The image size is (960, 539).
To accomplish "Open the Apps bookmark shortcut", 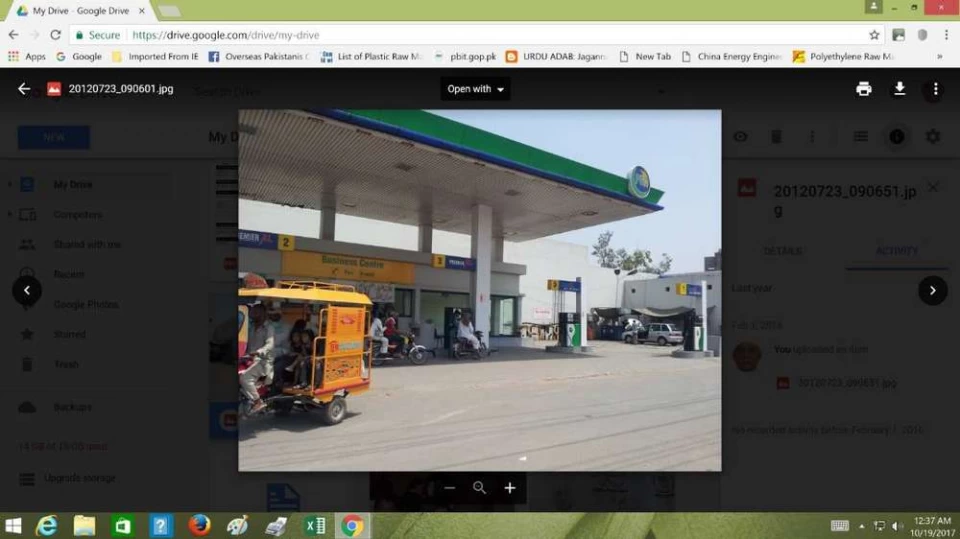I will click(27, 56).
